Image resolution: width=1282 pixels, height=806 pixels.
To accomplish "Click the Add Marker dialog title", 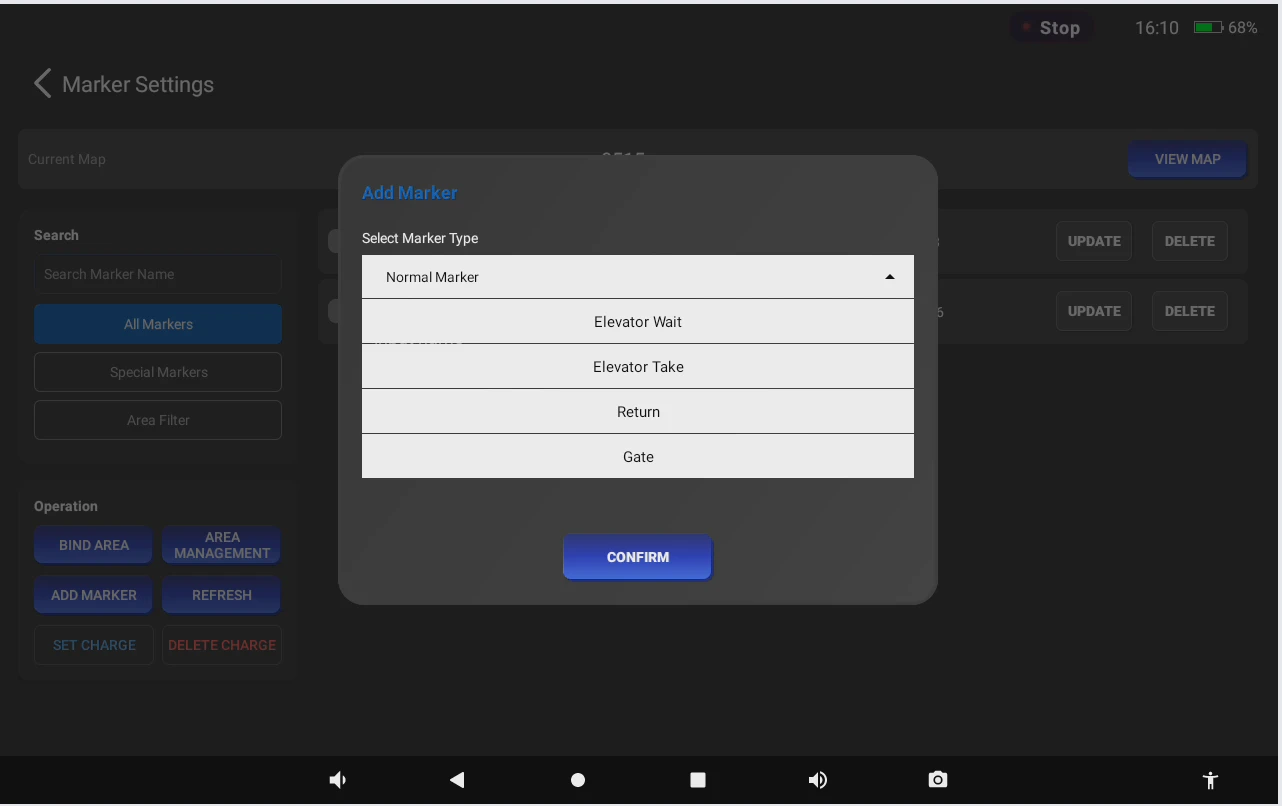I will (410, 193).
